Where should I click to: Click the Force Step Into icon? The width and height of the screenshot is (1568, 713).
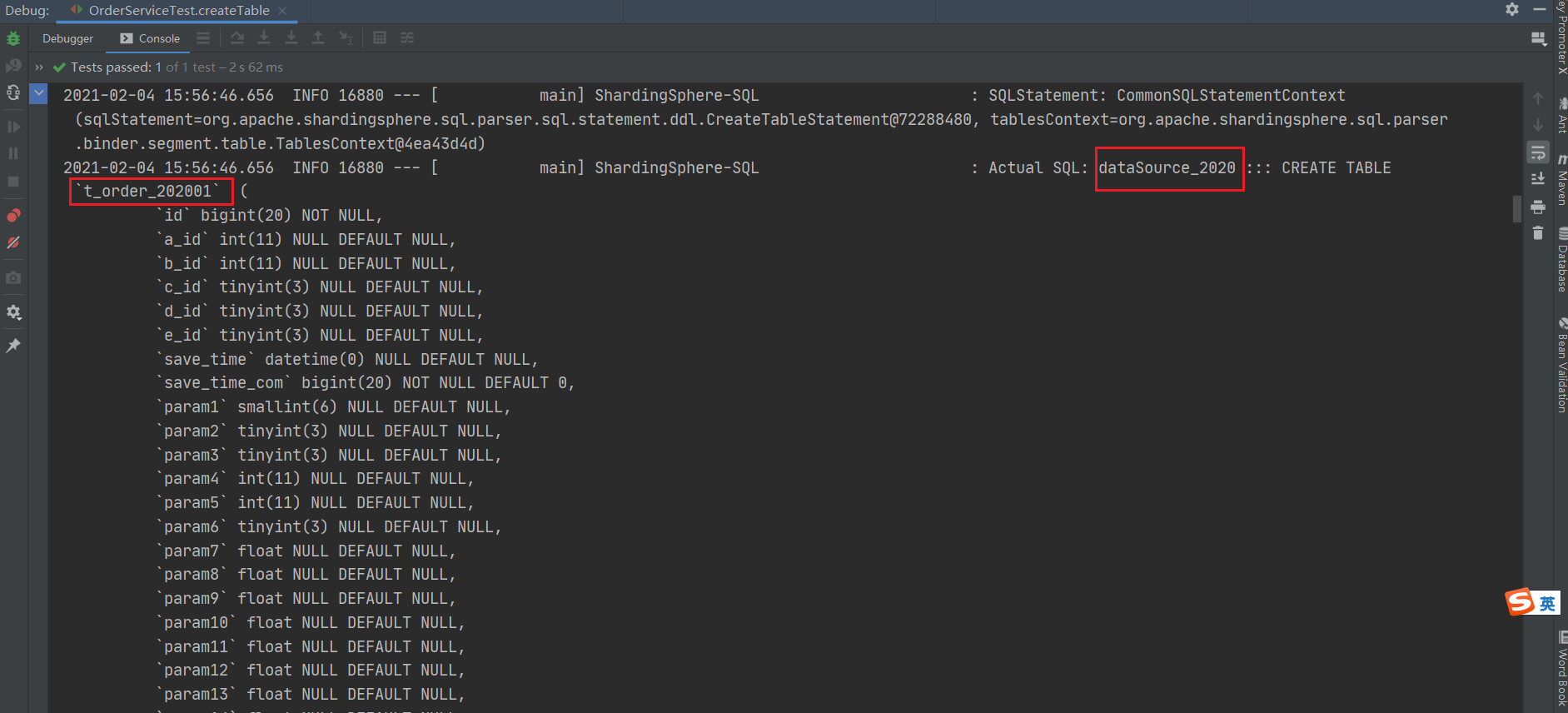(x=291, y=38)
